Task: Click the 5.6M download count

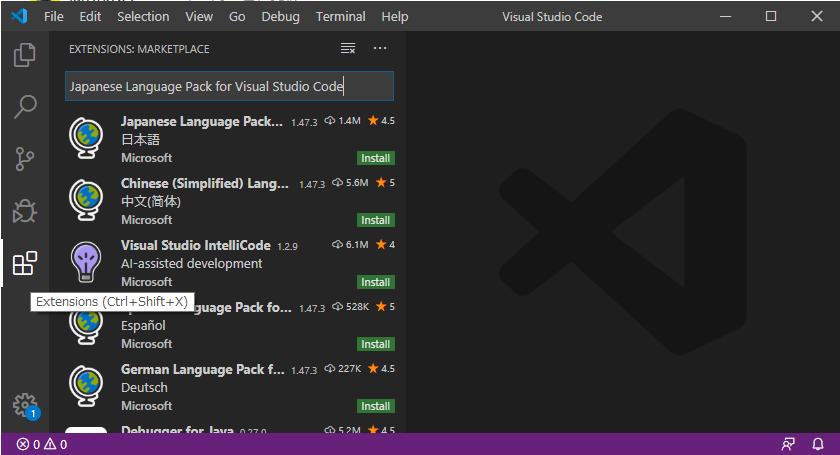Action: click(x=350, y=183)
